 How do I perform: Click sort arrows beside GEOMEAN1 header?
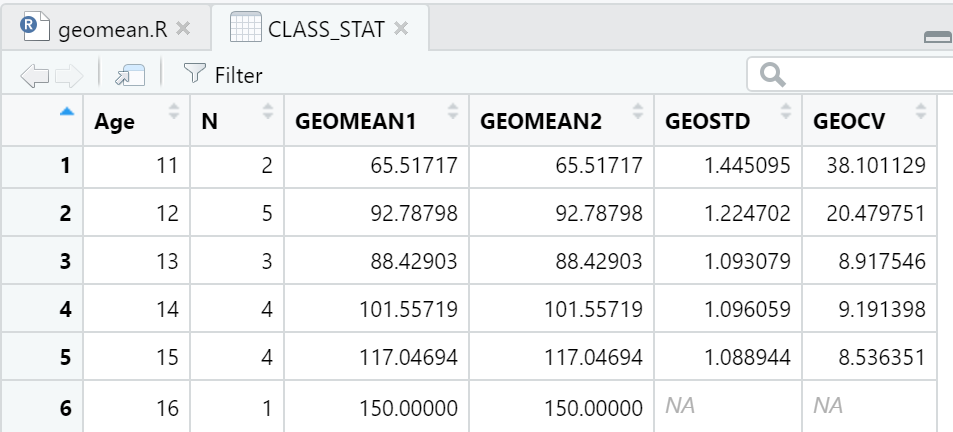[453, 111]
